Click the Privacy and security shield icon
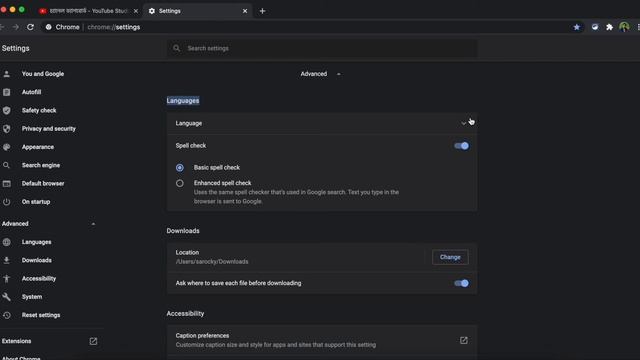The height and width of the screenshot is (360, 640). click(7, 129)
